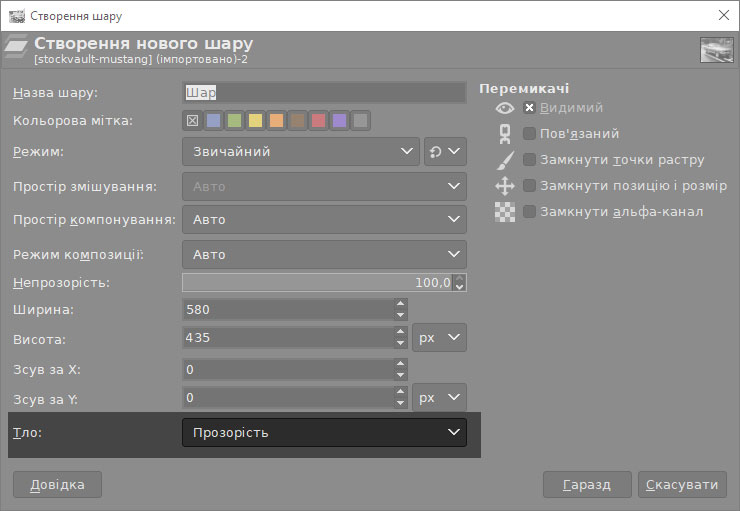Select the brown color label

tap(297, 121)
